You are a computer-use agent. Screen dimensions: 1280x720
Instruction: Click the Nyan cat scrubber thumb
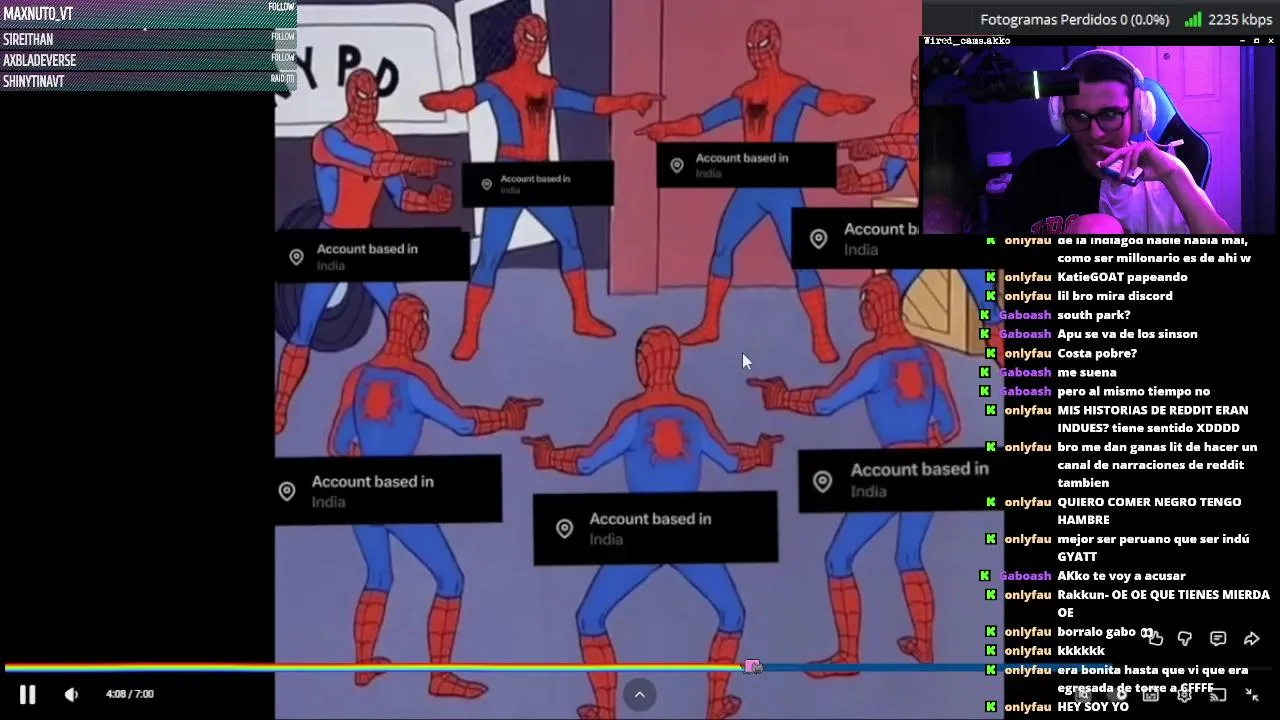(x=752, y=666)
